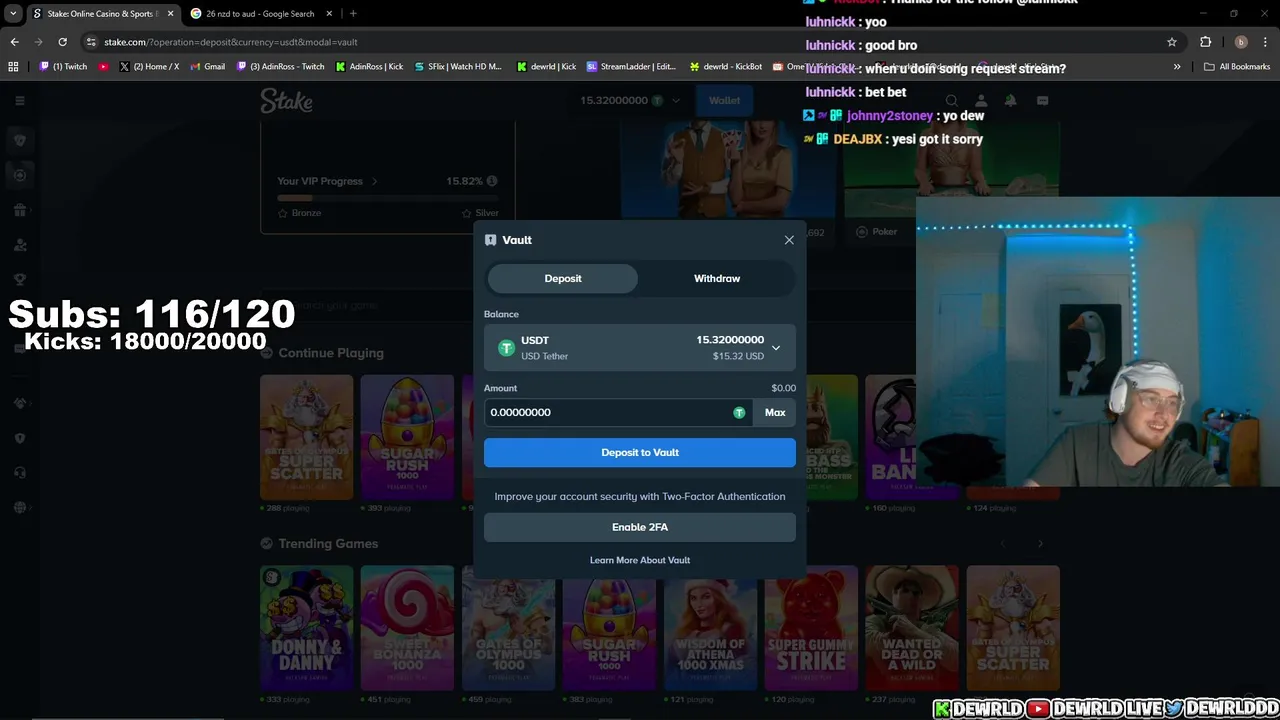
Task: Open the tab search dropdown arrow
Action: pyautogui.click(x=13, y=14)
